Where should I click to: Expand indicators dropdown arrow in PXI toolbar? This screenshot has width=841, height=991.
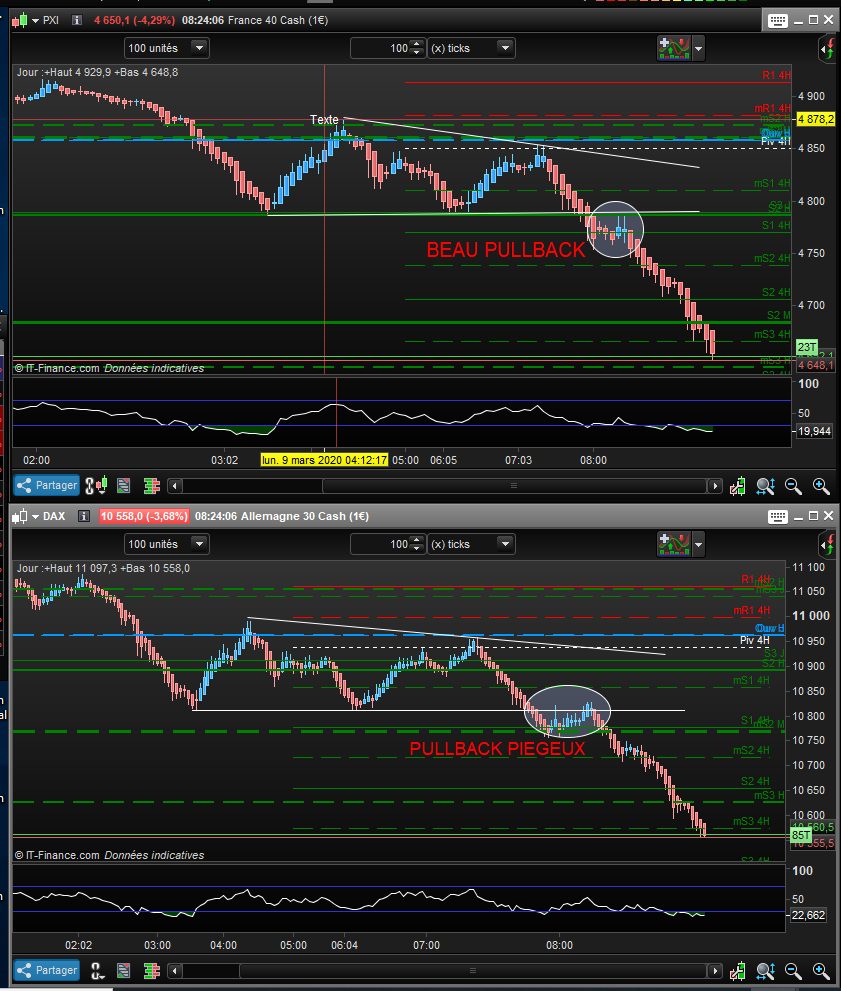click(698, 48)
